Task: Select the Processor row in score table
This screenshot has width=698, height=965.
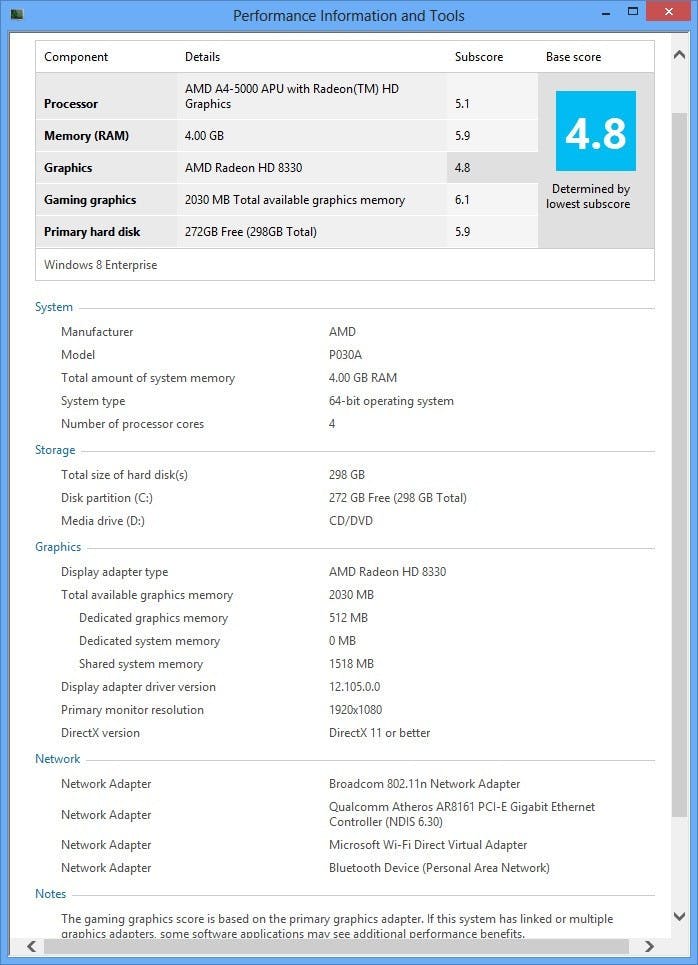Action: 71,104
